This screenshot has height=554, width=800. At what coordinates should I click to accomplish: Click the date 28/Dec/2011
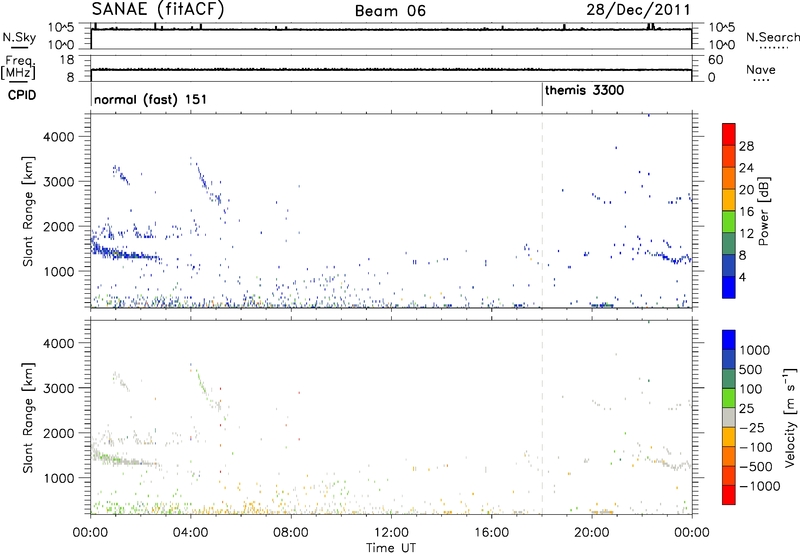(x=638, y=9)
